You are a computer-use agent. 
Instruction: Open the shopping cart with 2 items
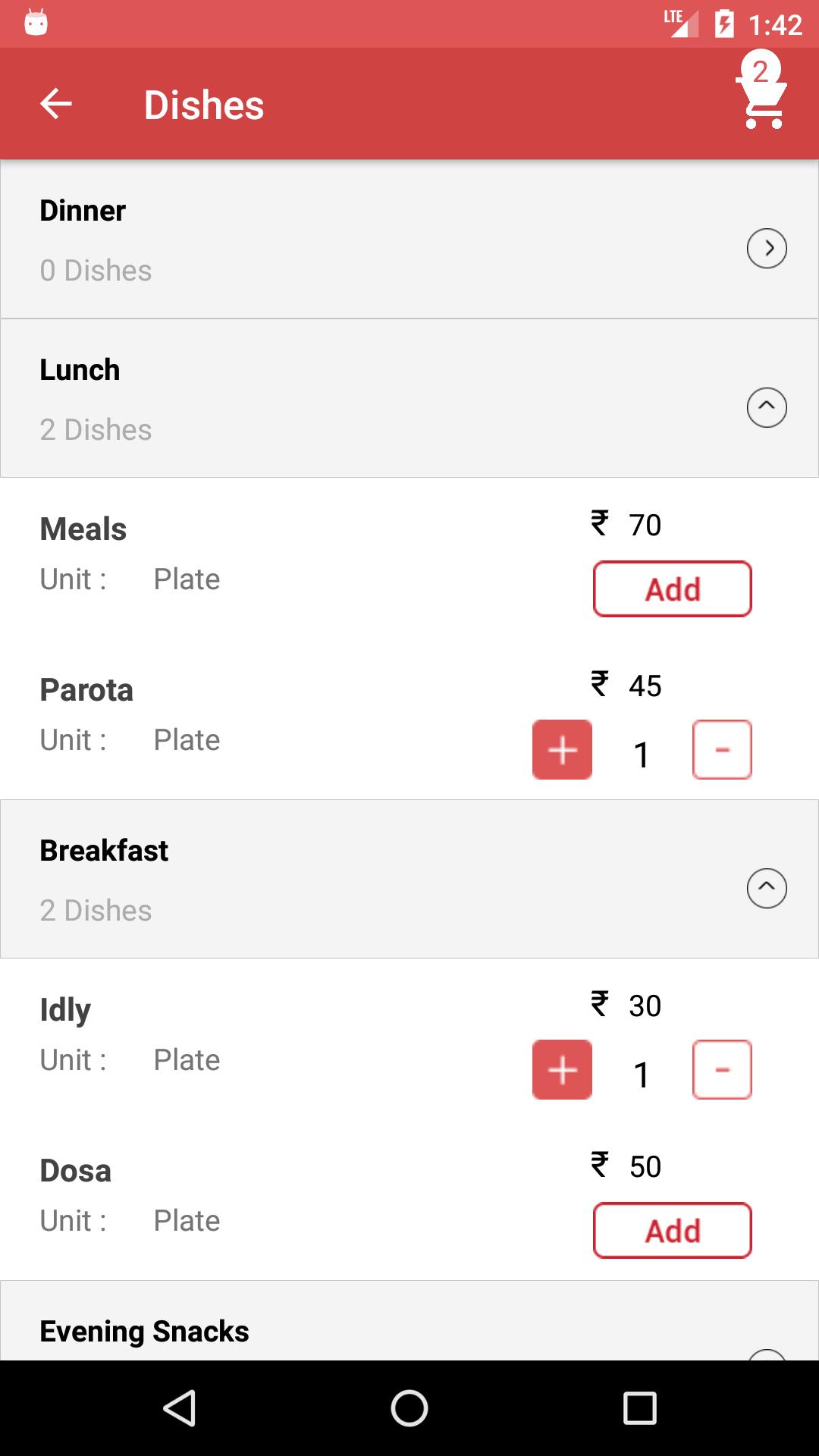761,91
